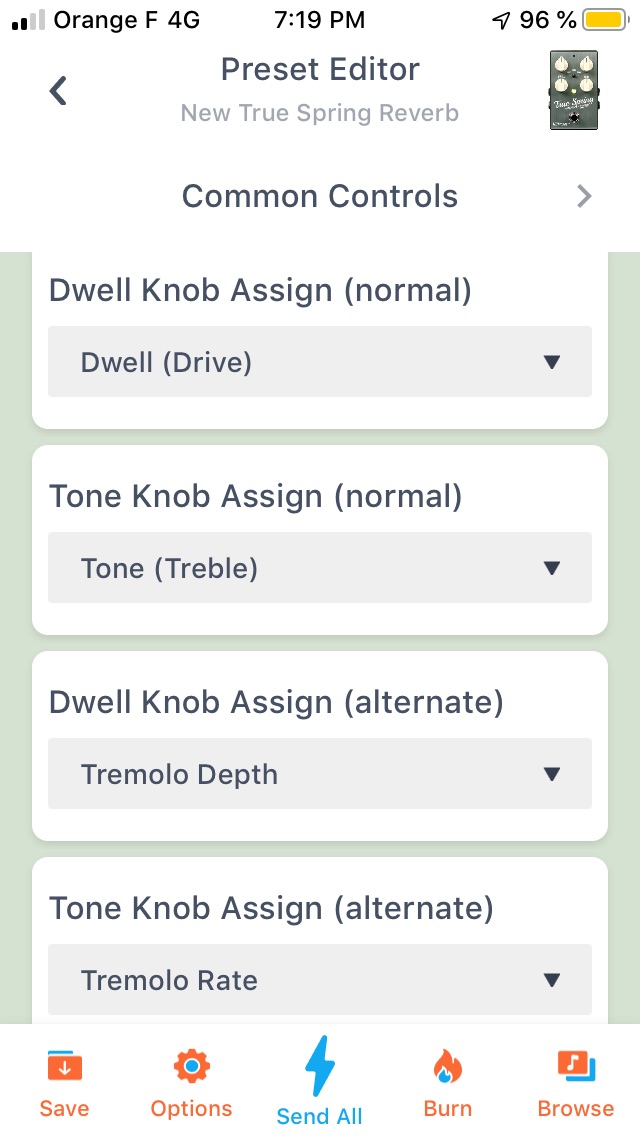This screenshot has width=640, height=1136.
Task: Tap the Burn button label
Action: (x=447, y=1108)
